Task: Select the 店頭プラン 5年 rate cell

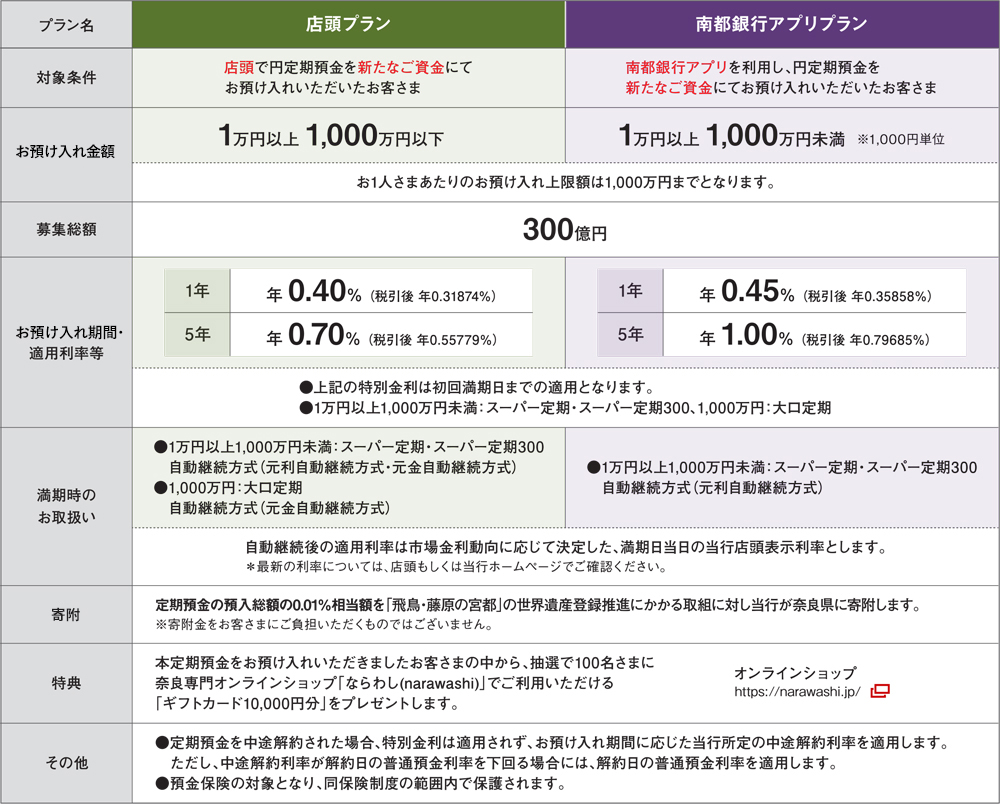Action: (x=196, y=336)
